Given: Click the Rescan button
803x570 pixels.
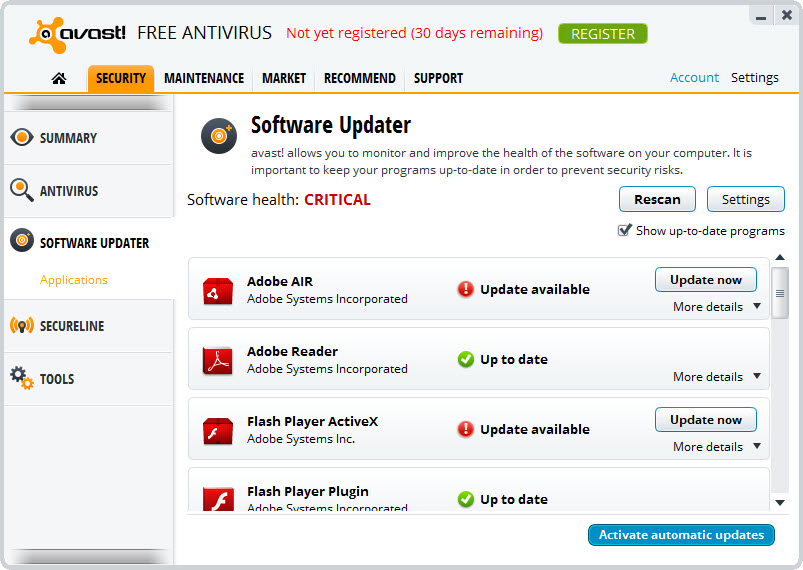Looking at the screenshot, I should click(657, 199).
